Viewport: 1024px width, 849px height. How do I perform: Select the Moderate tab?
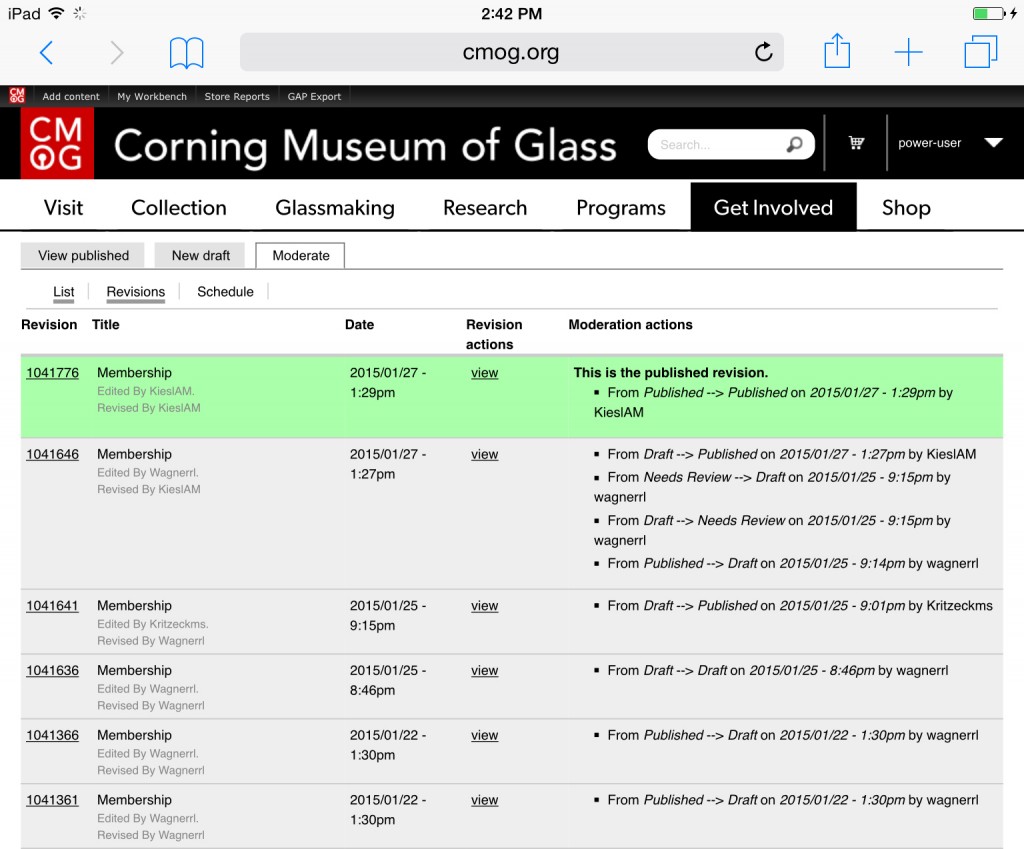coord(300,255)
